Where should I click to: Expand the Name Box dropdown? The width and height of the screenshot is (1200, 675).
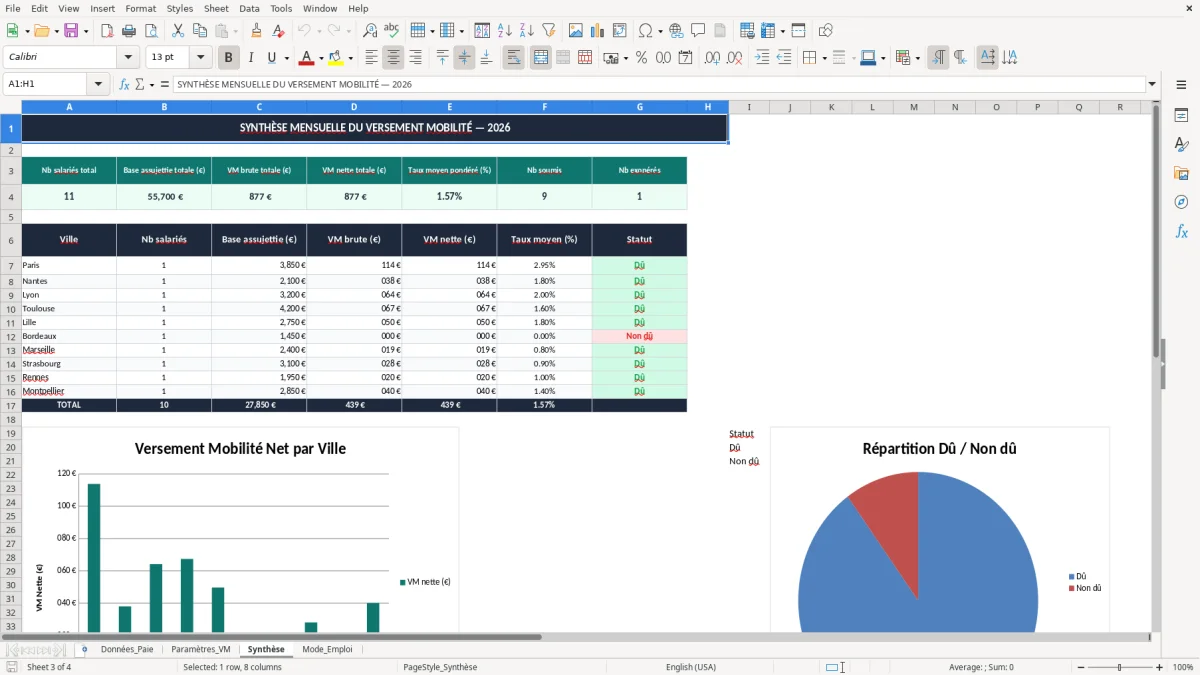coord(99,85)
